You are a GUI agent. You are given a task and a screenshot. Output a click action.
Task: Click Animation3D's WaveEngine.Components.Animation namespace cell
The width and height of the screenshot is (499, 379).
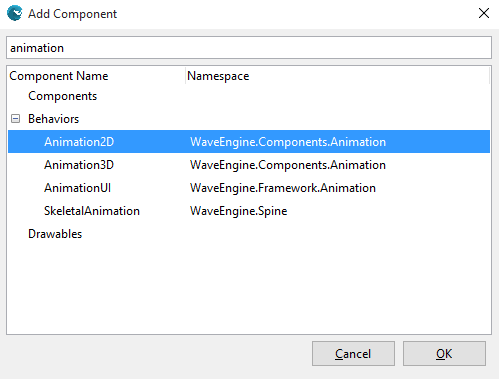click(288, 165)
